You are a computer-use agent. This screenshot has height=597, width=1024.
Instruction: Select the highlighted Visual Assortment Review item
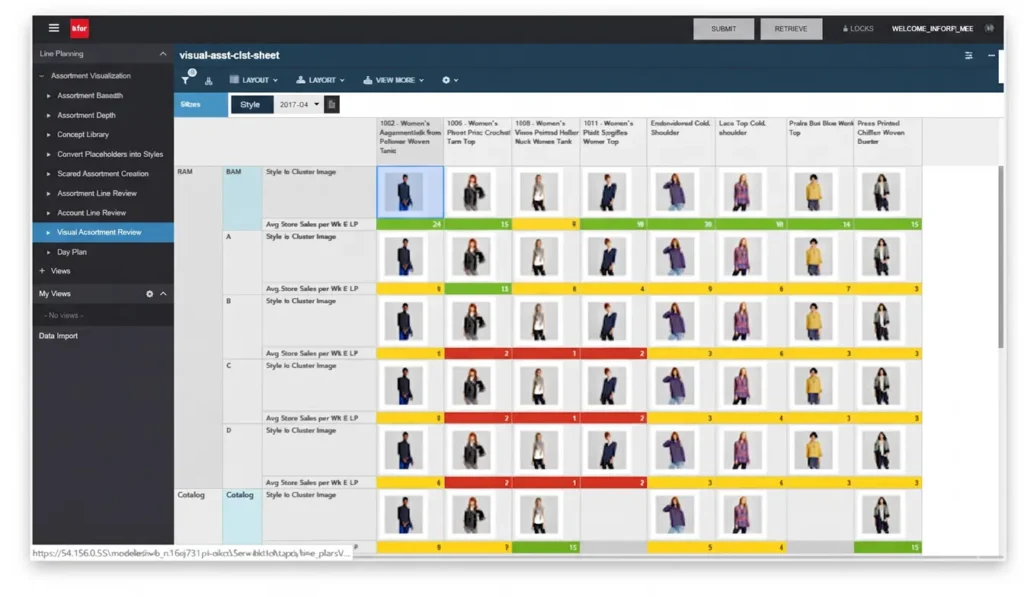coord(103,233)
